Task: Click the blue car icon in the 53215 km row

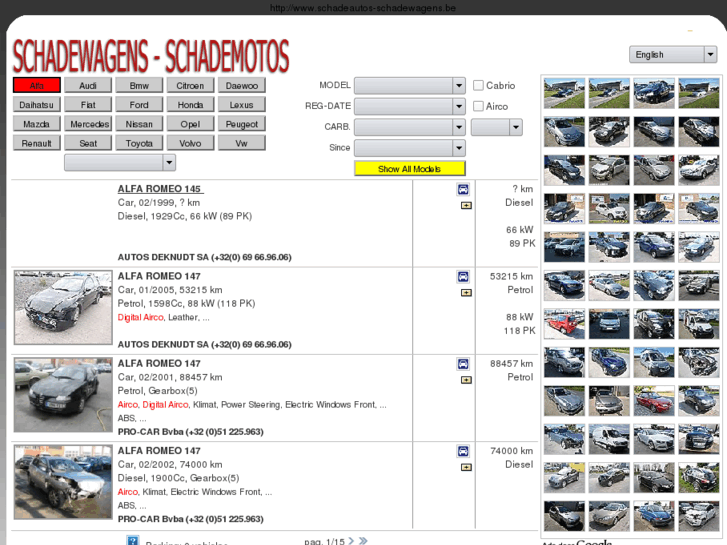Action: 463,276
